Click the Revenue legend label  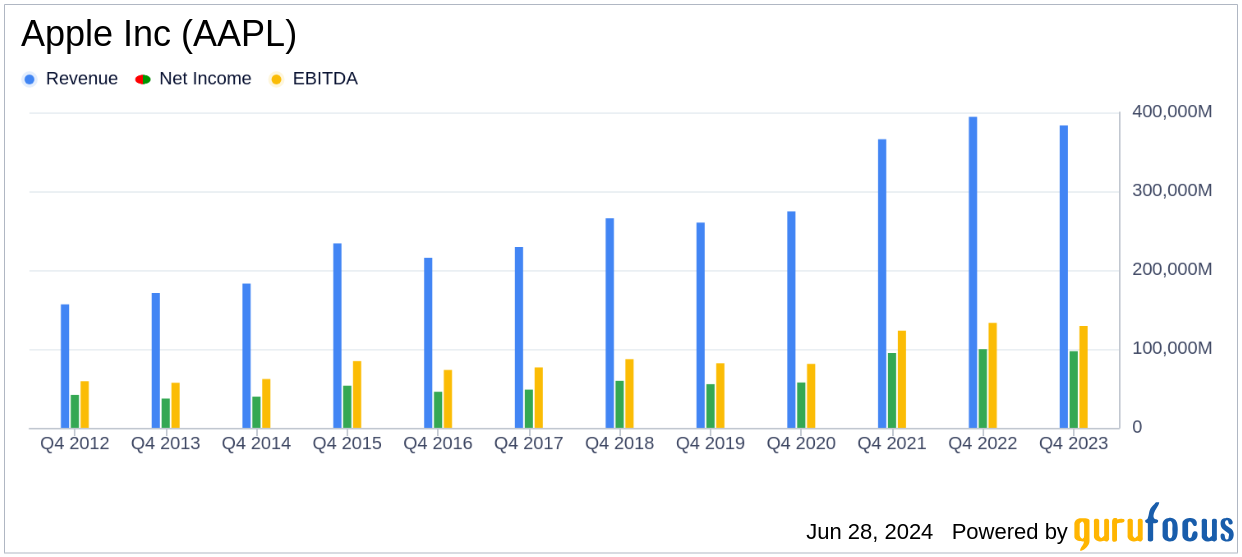[x=82, y=79]
